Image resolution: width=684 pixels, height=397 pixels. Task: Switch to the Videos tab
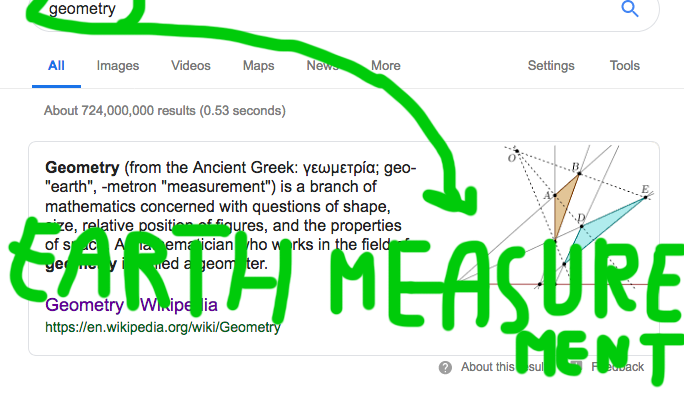point(191,65)
